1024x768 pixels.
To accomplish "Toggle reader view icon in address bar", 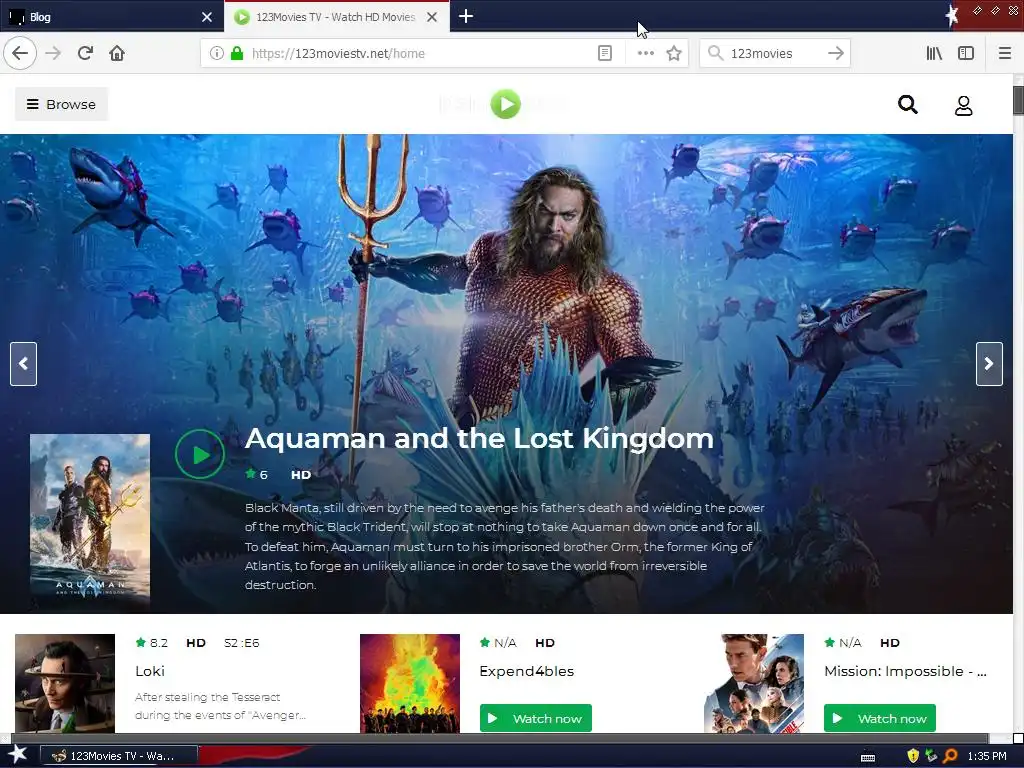I will [x=605, y=53].
